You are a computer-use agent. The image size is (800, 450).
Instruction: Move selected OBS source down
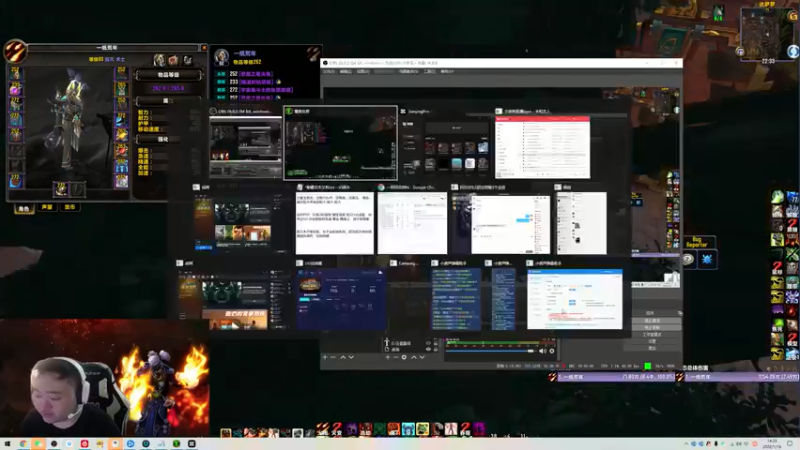pyautogui.click(x=422, y=357)
